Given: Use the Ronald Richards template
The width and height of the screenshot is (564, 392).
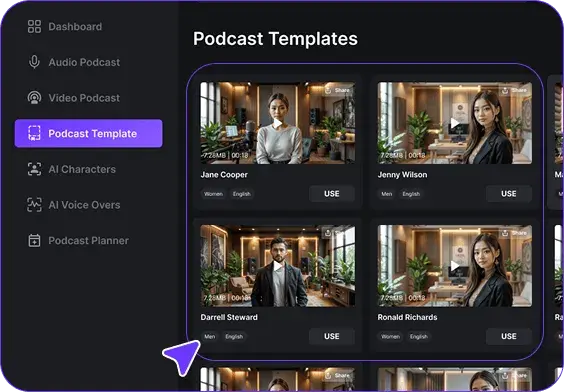Looking at the screenshot, I should 509,336.
